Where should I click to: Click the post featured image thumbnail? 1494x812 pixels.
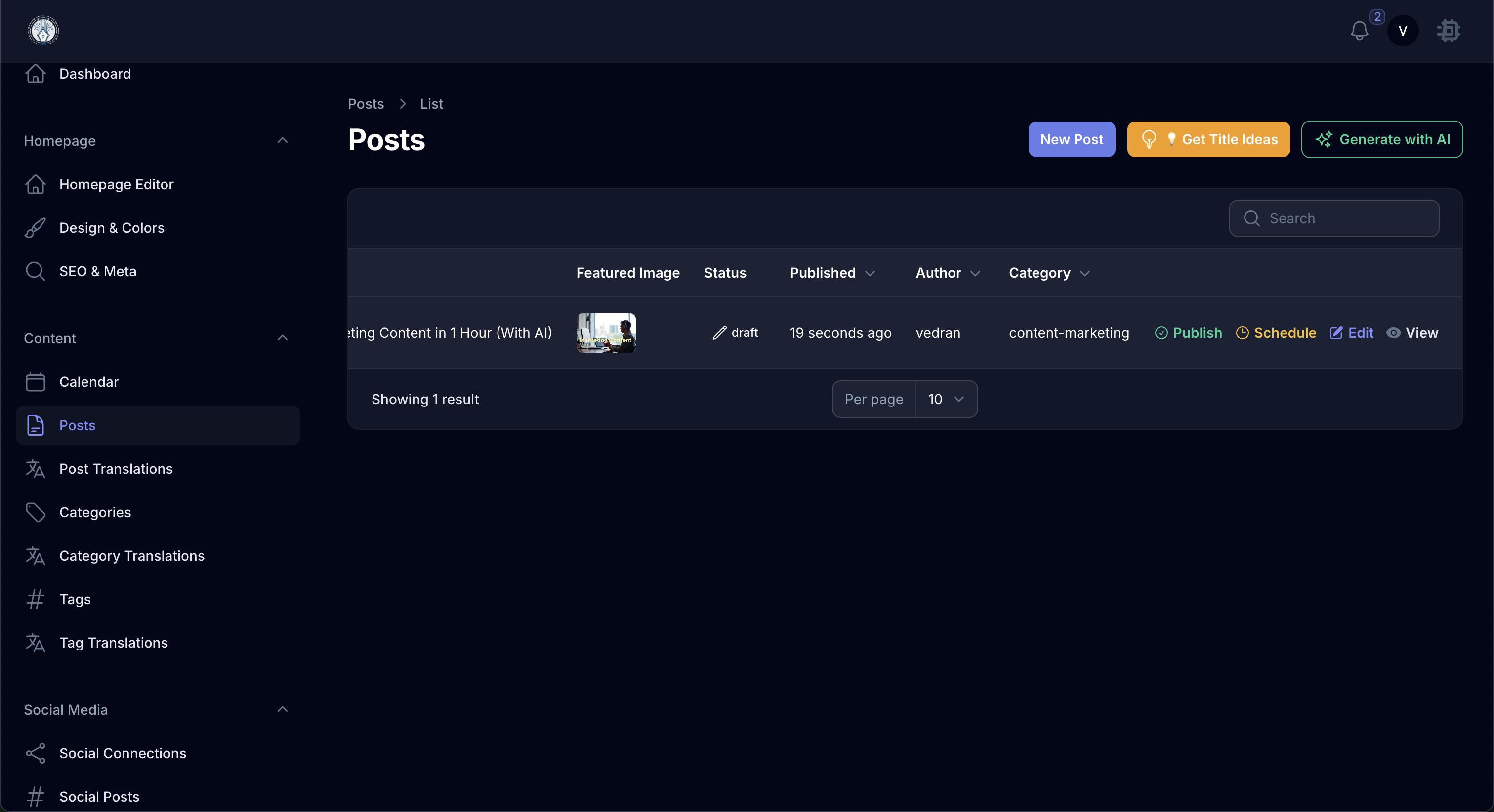tap(606, 333)
